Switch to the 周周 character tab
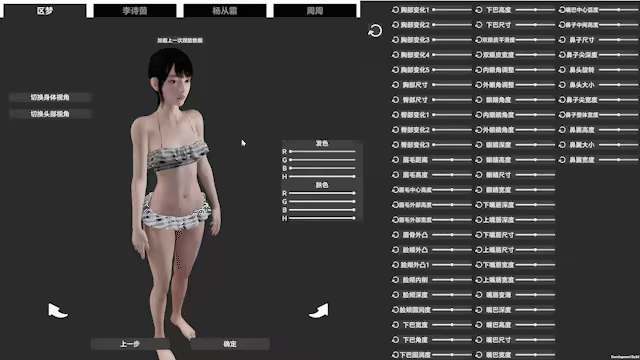This screenshot has width=640, height=360. point(315,11)
